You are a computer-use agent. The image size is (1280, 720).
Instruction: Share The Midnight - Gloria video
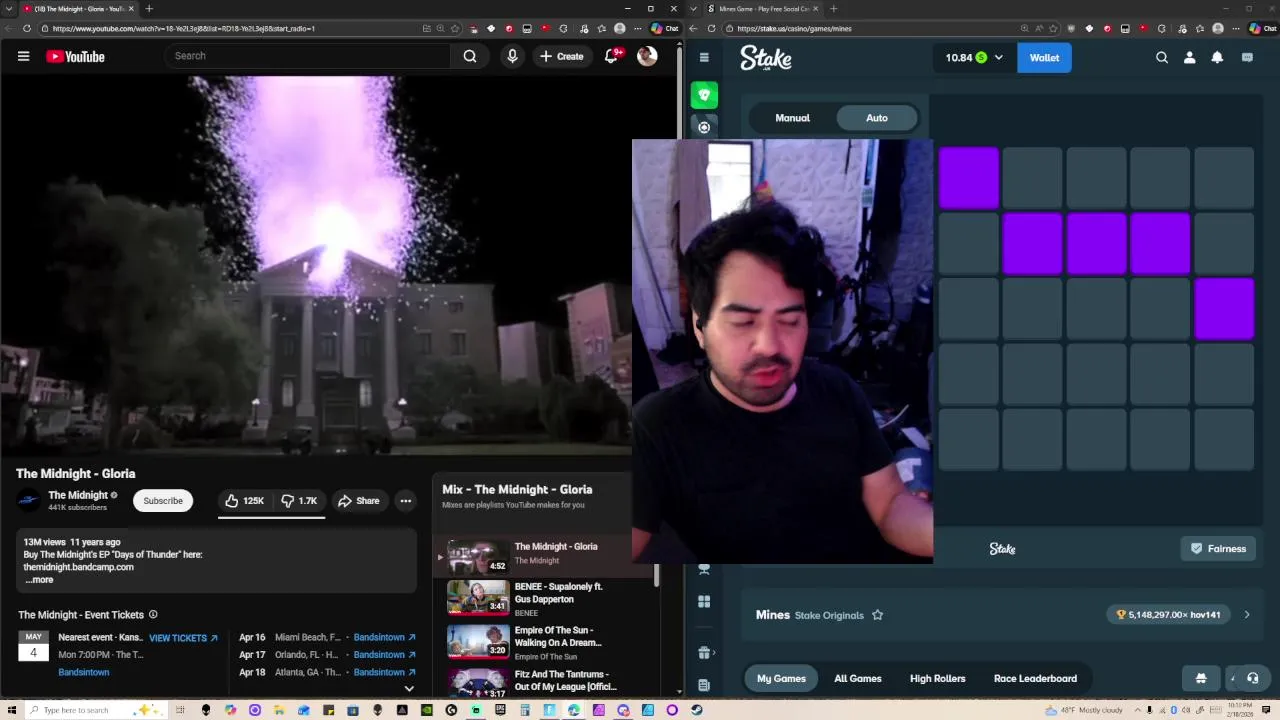click(x=358, y=500)
